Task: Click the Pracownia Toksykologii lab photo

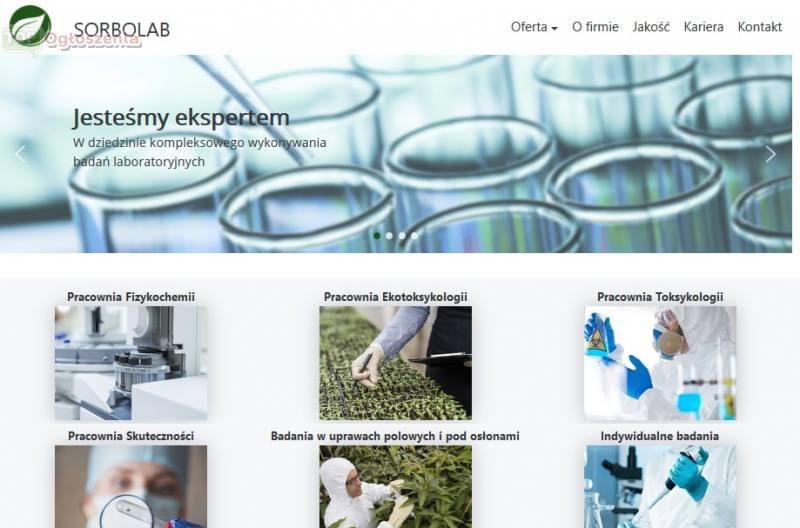Action: click(x=660, y=363)
